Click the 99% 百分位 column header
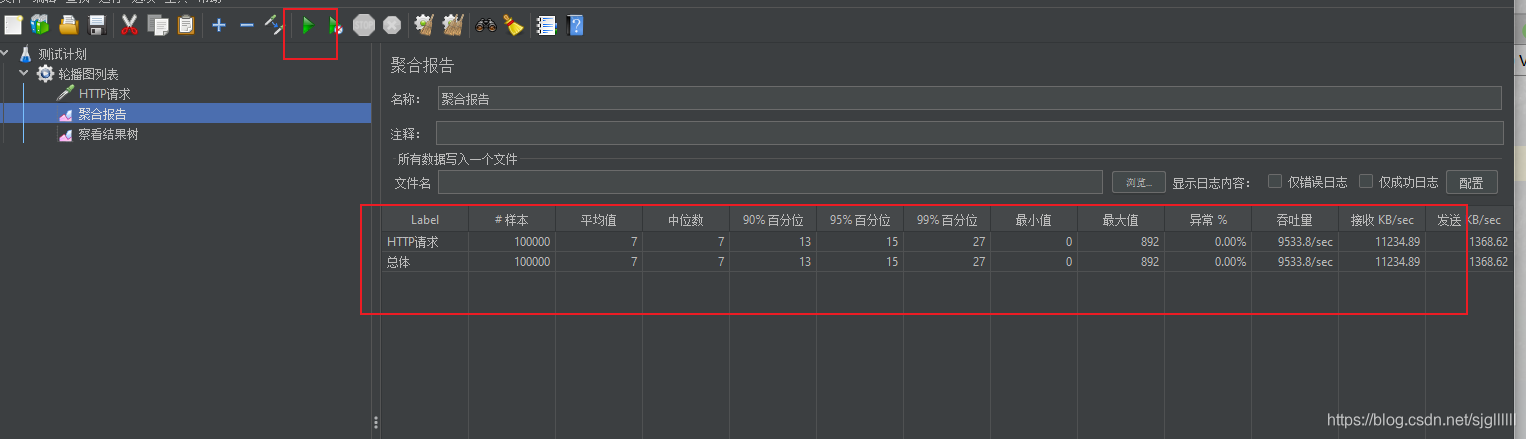 [947, 220]
